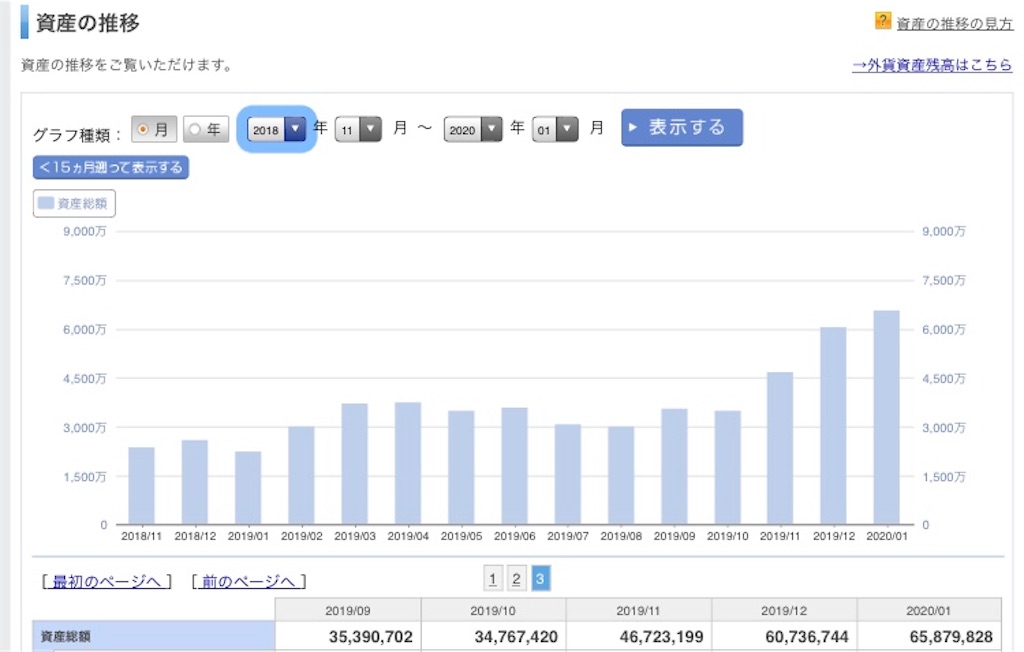1024x652 pixels.
Task: Click the 資産の推移 page heading
Action: [x=88, y=23]
